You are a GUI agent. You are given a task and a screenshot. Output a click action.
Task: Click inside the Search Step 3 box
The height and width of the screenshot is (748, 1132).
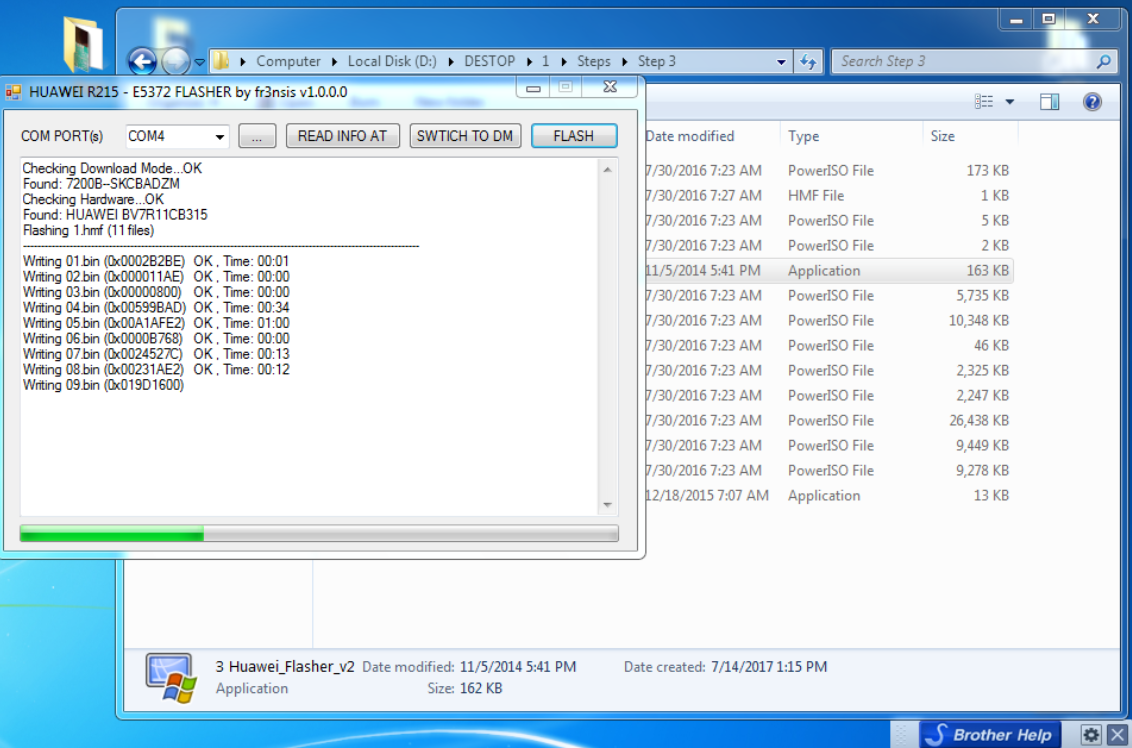click(960, 61)
